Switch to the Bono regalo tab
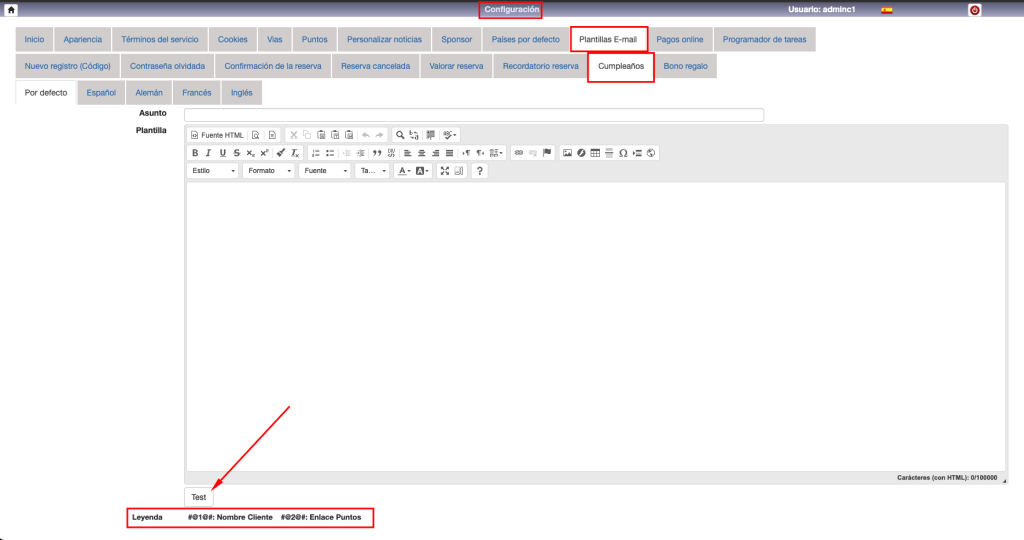 tap(685, 66)
